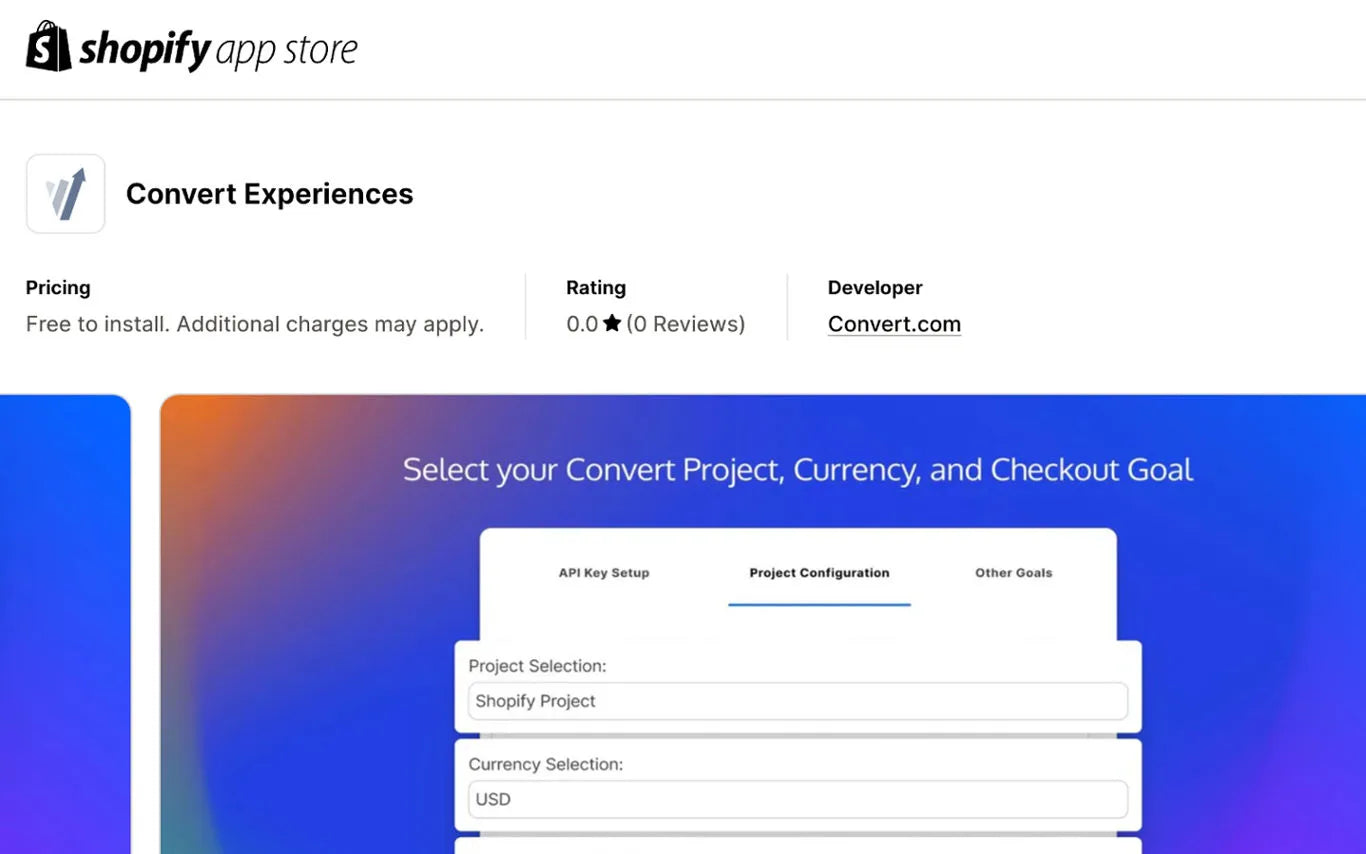This screenshot has height=854, width=1366.
Task: Expand the Shopify Project selection dropdown
Action: pos(798,701)
